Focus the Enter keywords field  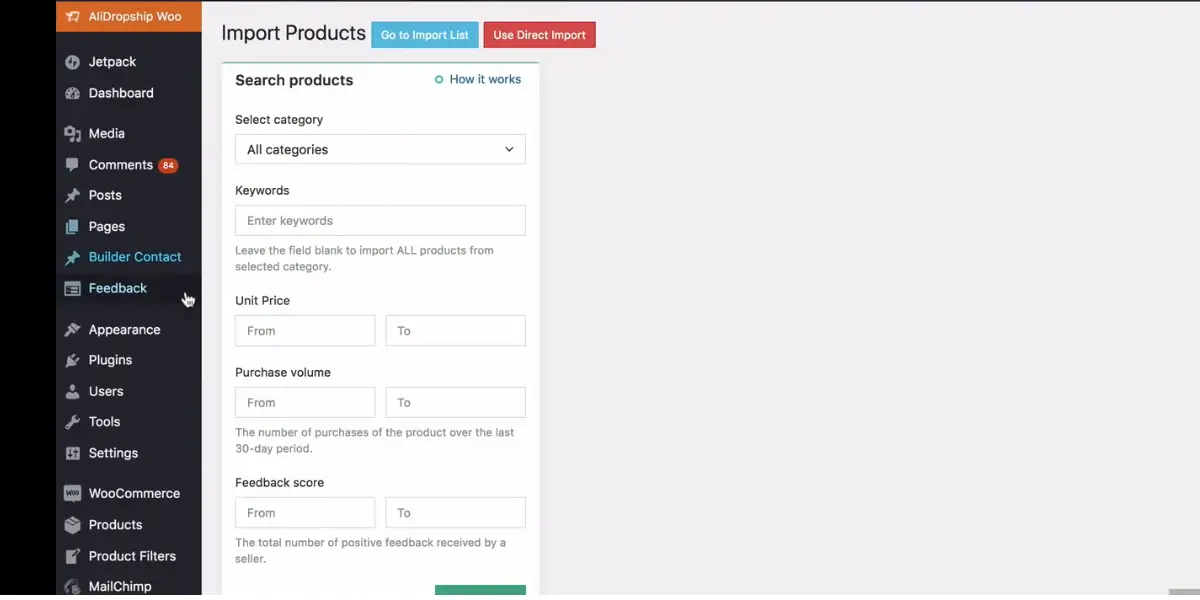click(380, 221)
